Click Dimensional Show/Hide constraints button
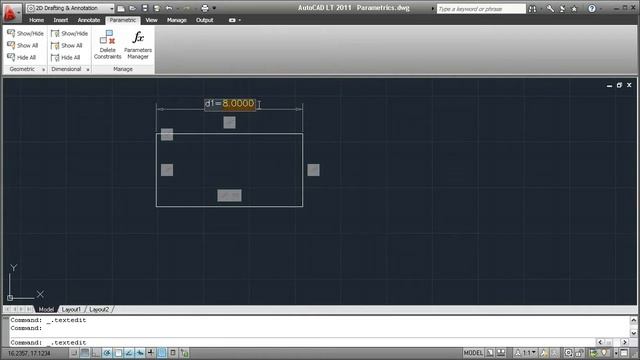The width and height of the screenshot is (640, 360). 69,33
